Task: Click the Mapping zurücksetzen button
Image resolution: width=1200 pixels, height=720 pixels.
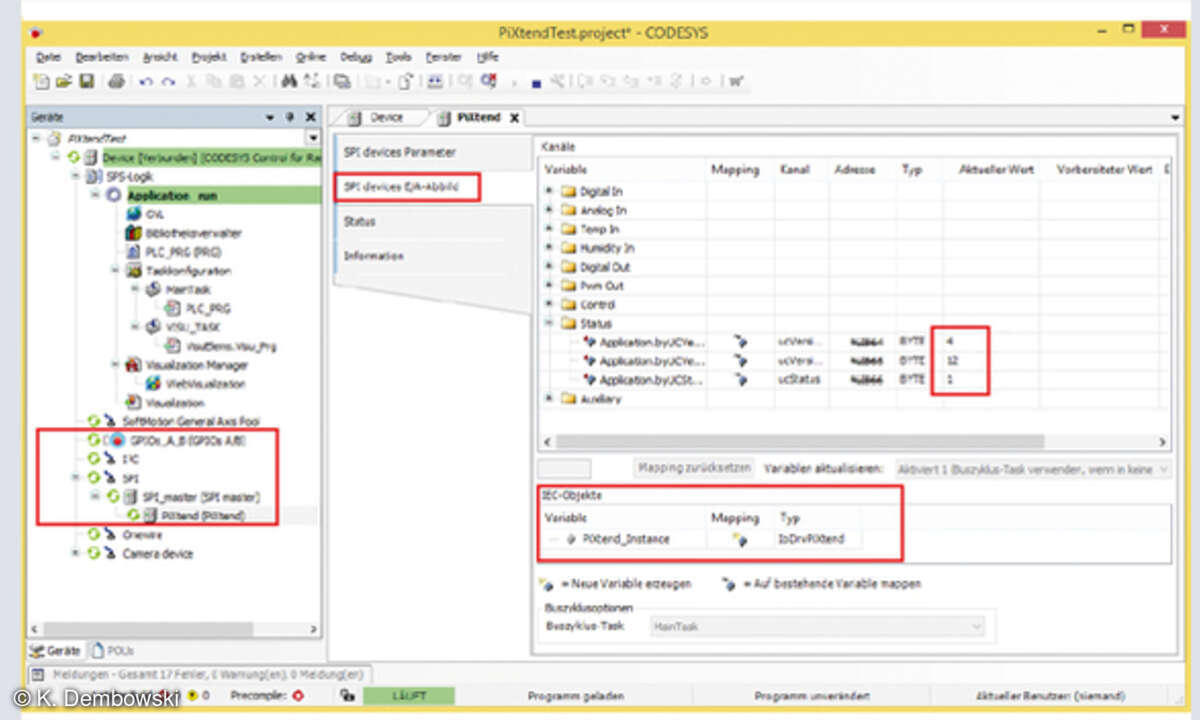Action: click(693, 469)
